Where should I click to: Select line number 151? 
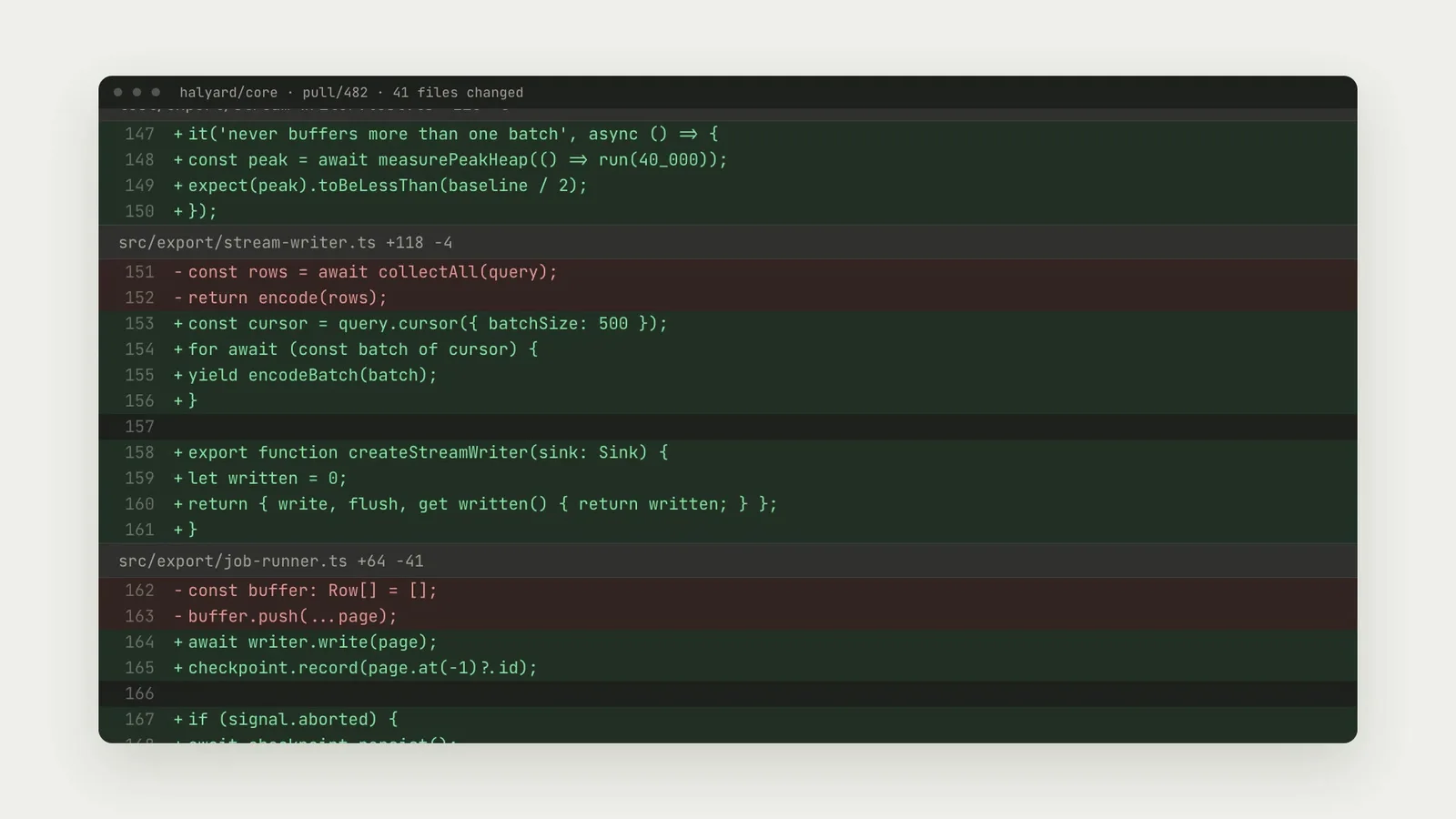tap(139, 272)
